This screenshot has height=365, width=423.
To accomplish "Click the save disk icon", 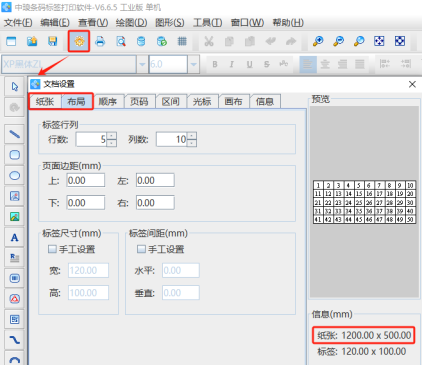I will [52, 41].
